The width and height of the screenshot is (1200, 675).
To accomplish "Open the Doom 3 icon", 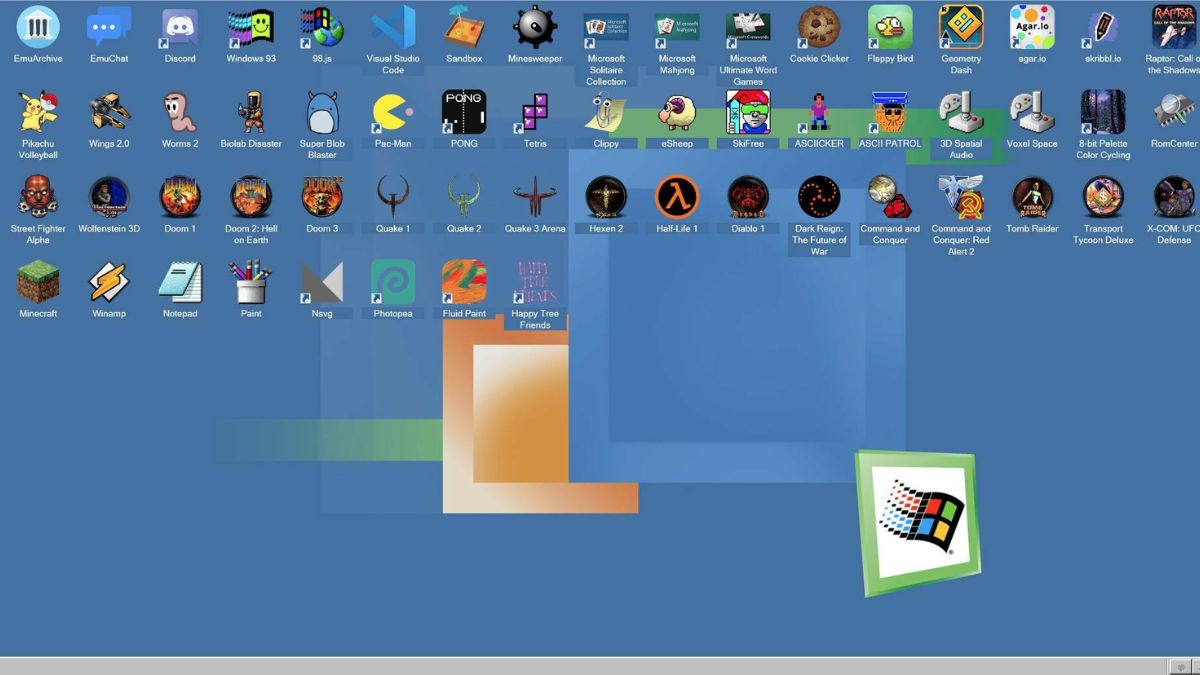I will (x=322, y=197).
